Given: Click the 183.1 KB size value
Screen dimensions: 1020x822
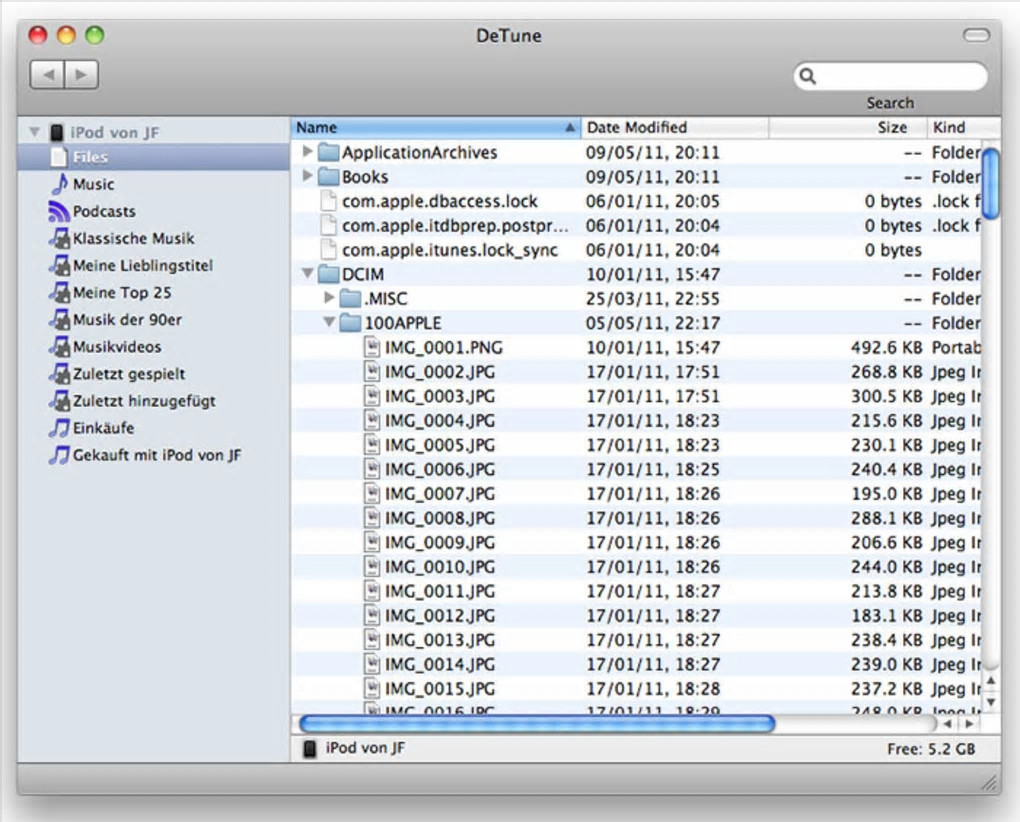Looking at the screenshot, I should [x=887, y=616].
